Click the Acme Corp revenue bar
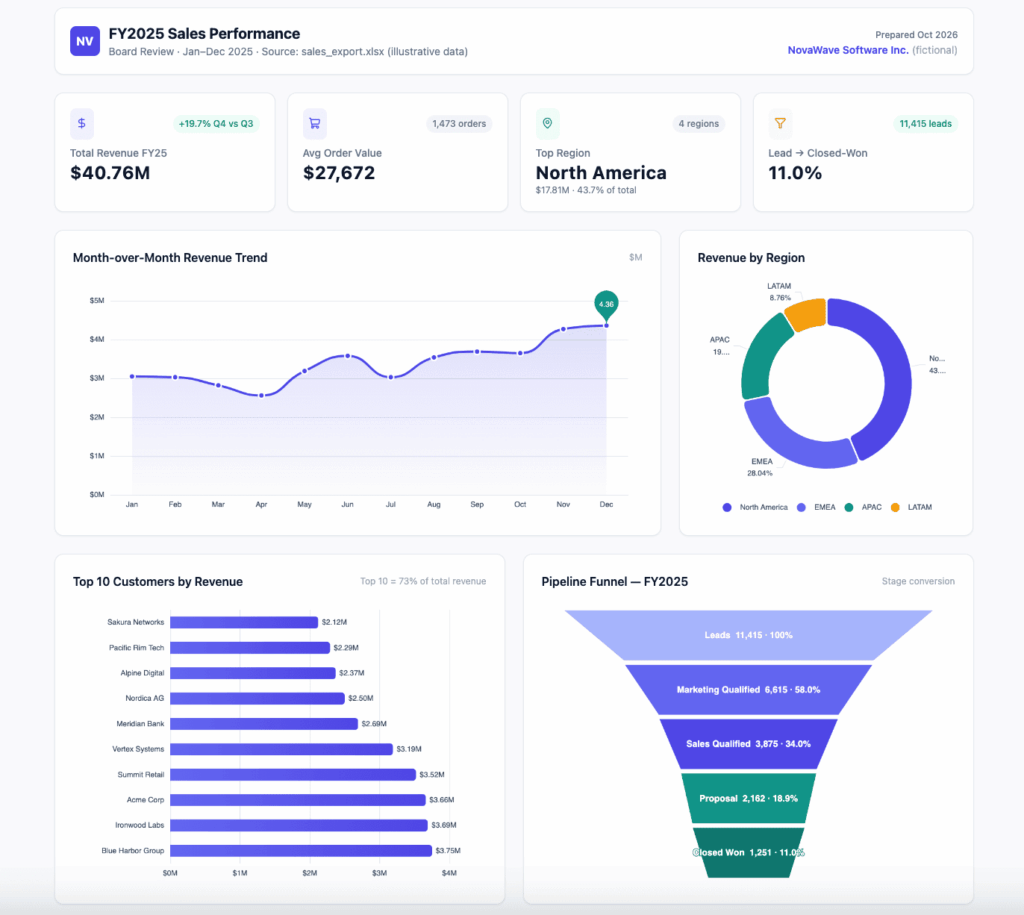This screenshot has height=915, width=1024. coord(298,800)
